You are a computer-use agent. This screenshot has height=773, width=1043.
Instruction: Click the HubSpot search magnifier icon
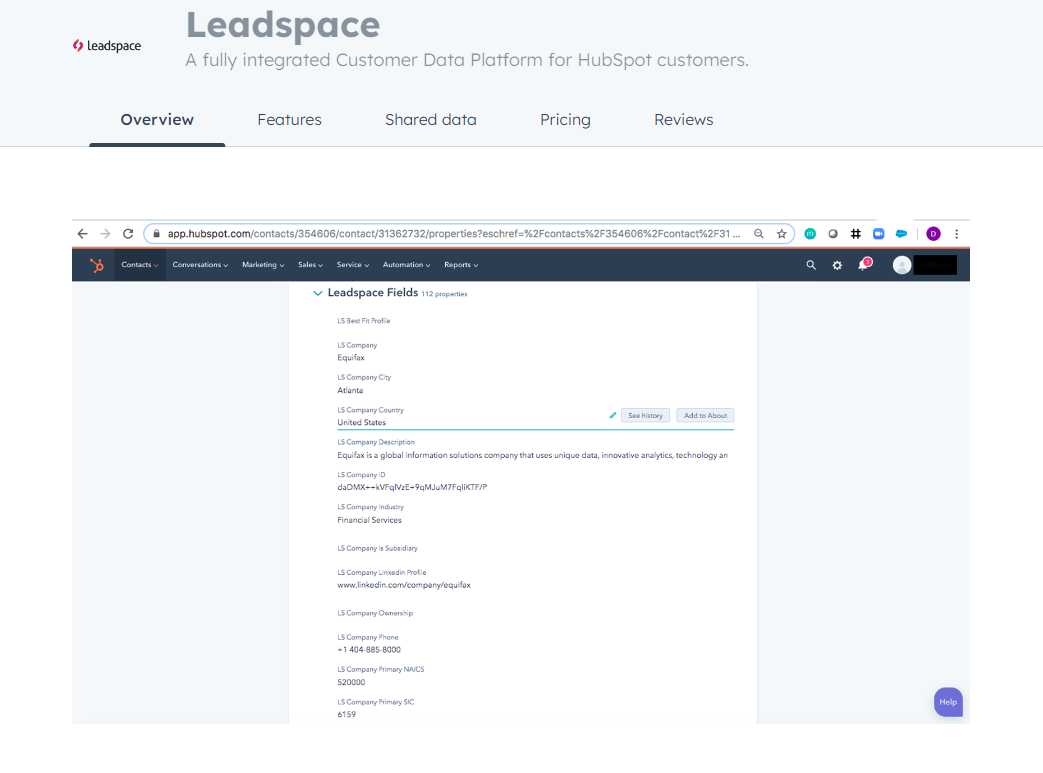click(x=811, y=265)
